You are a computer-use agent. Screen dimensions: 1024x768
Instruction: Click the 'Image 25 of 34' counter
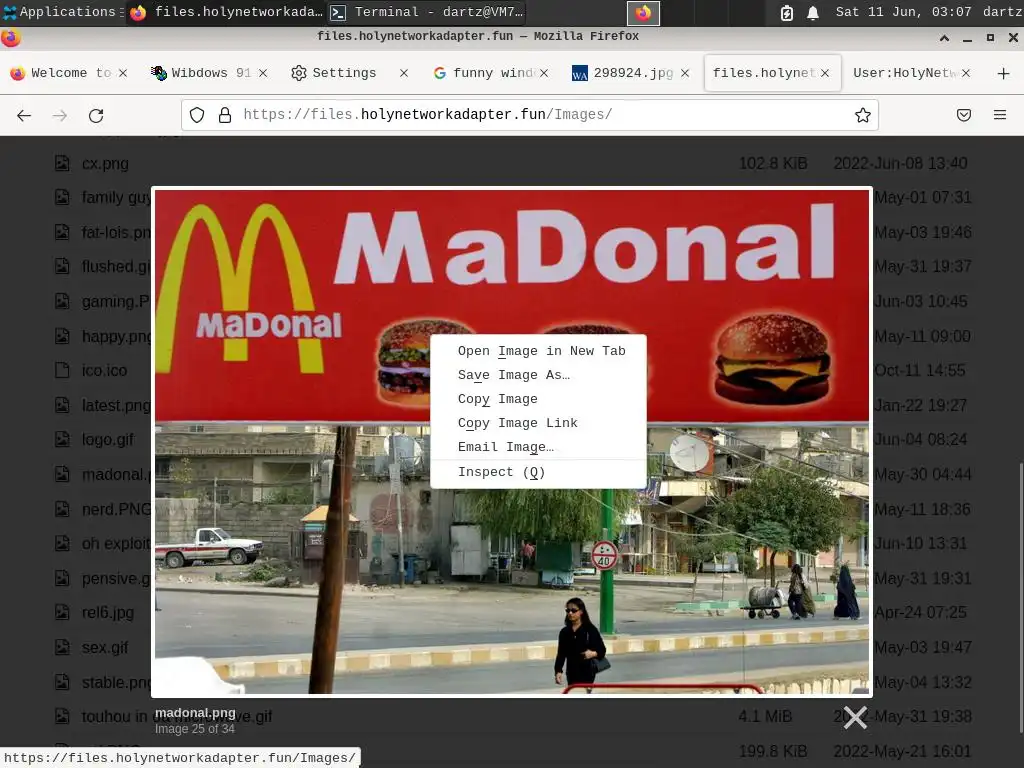(195, 729)
